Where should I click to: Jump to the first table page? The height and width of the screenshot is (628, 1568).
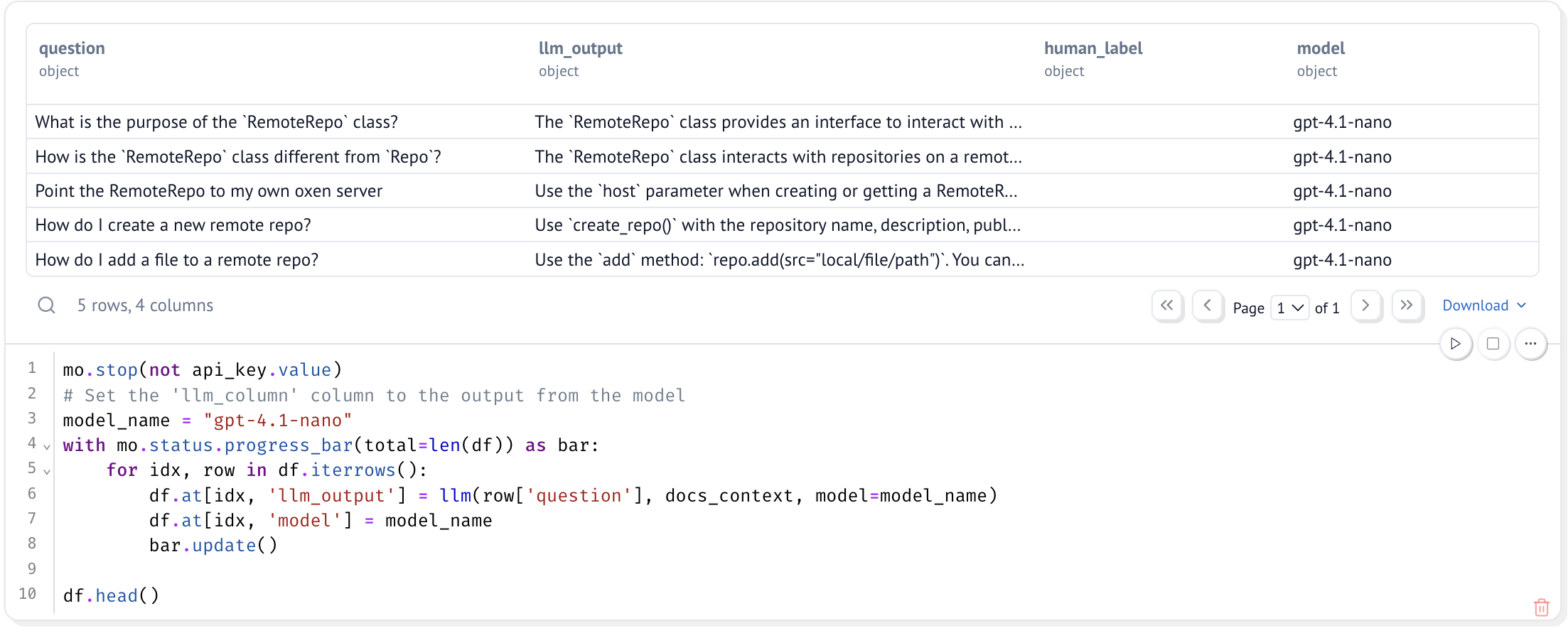1167,306
